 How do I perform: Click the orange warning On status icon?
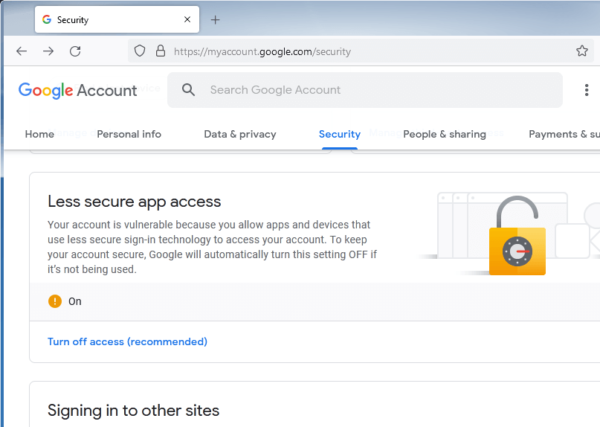tap(55, 301)
